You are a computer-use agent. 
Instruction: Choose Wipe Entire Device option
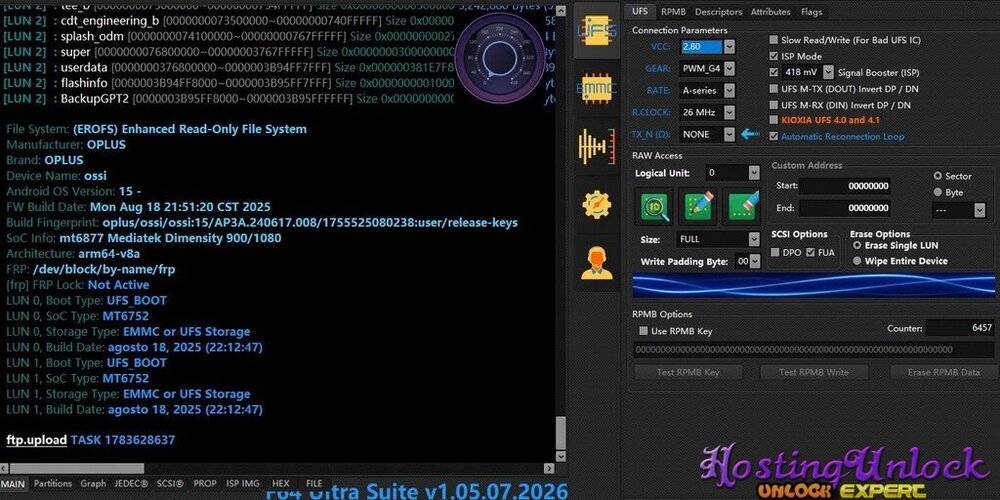857,261
